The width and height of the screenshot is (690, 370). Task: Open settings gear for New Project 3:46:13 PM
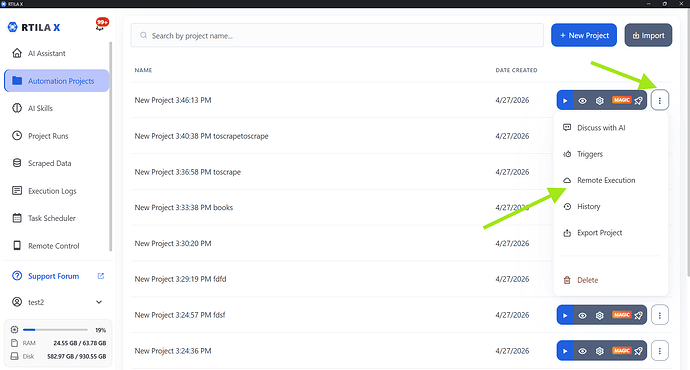point(599,100)
